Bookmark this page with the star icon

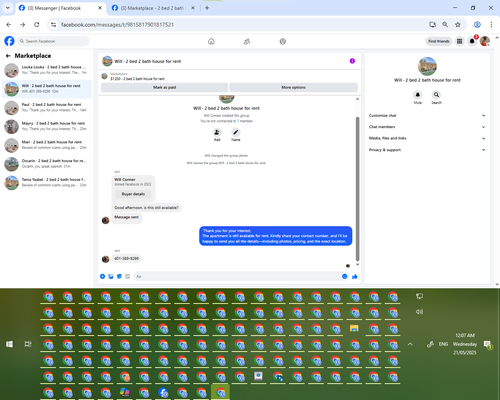pos(458,24)
